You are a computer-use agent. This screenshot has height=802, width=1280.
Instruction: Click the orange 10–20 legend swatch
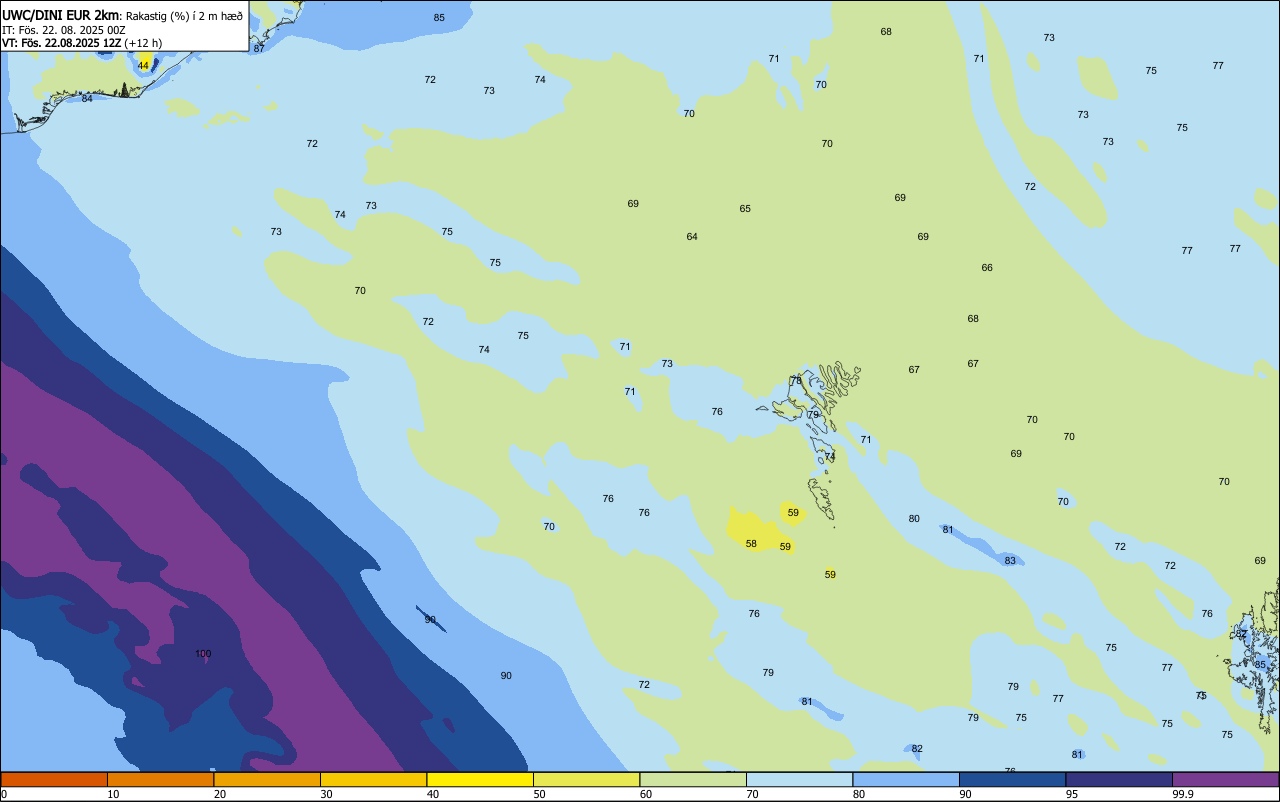click(x=160, y=779)
